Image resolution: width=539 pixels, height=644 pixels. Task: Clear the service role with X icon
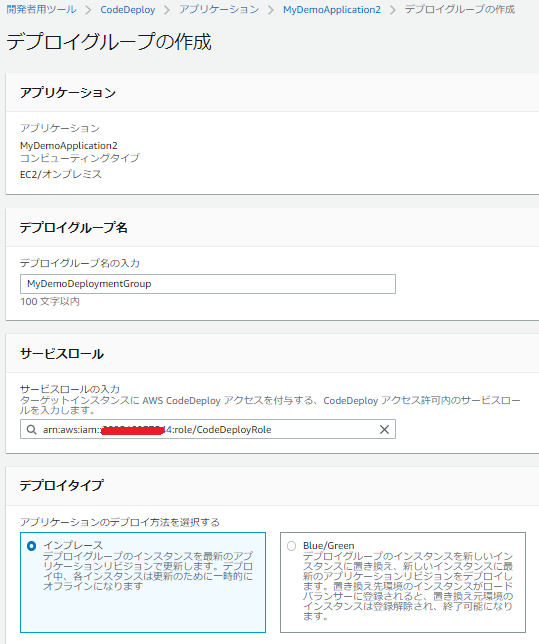click(384, 429)
